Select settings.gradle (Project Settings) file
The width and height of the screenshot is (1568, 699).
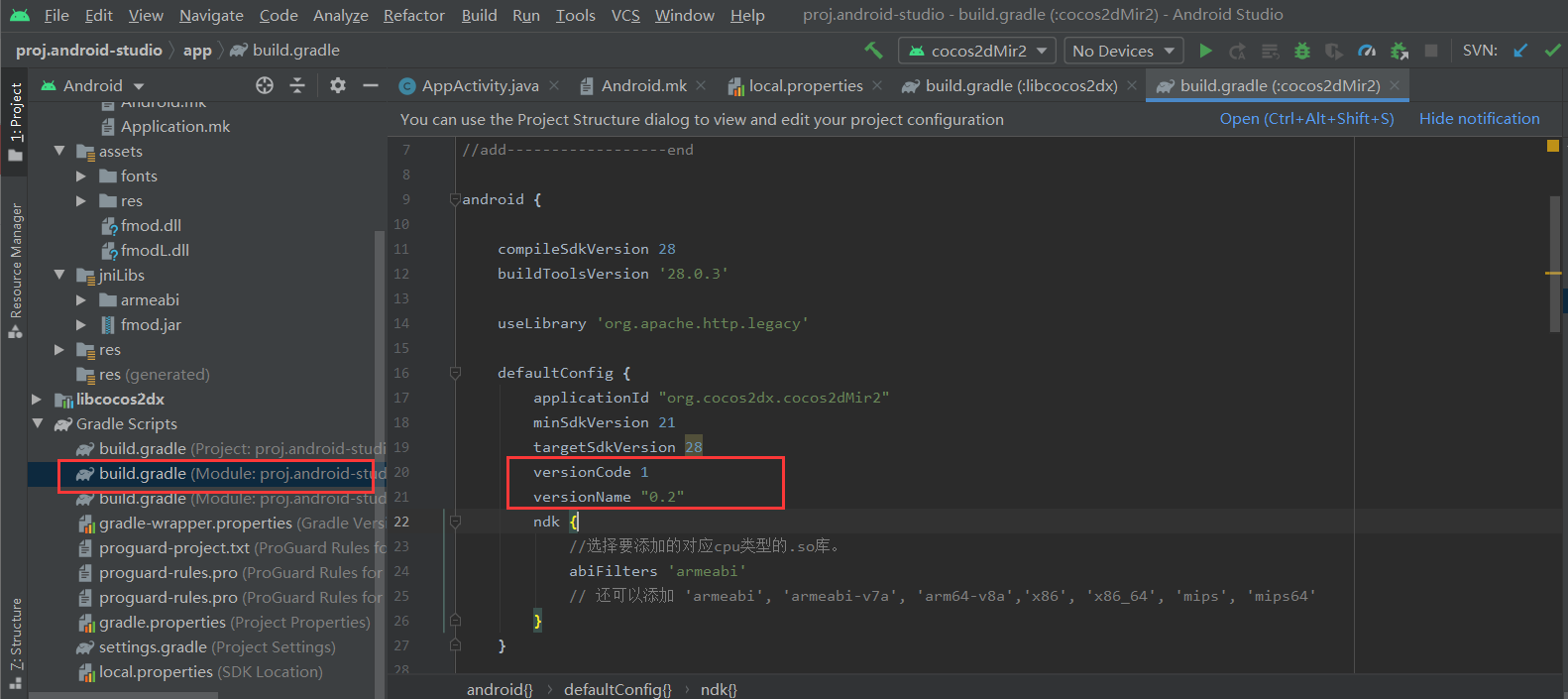(x=206, y=646)
